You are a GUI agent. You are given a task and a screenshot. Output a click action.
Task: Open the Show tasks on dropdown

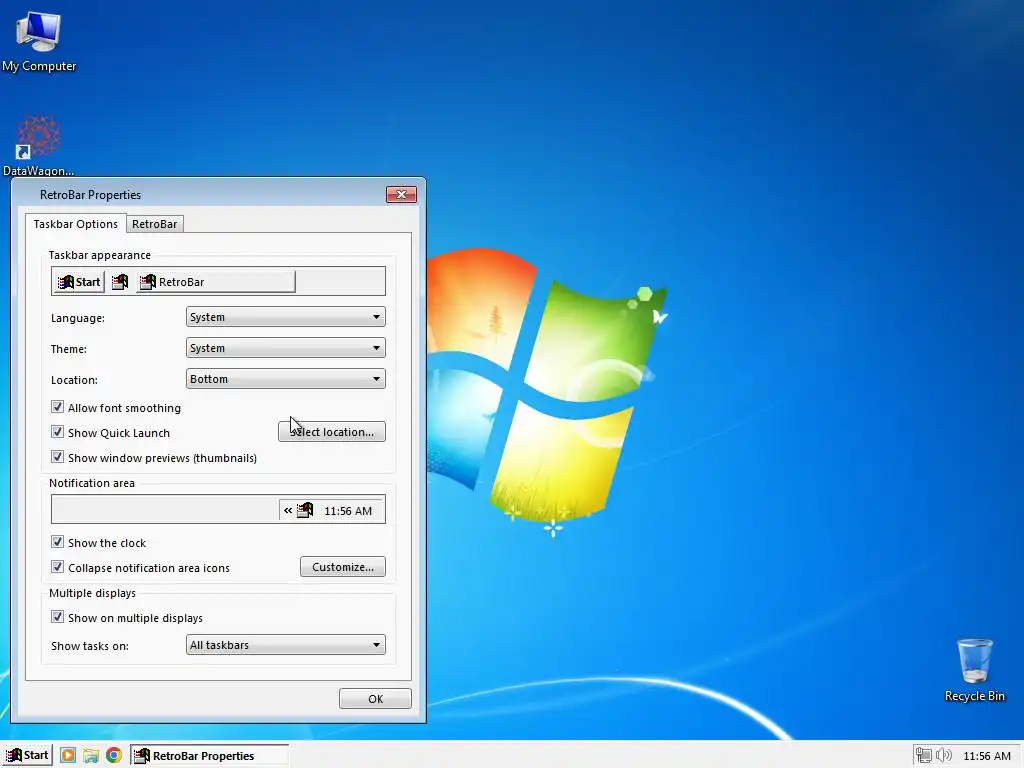[x=285, y=645]
